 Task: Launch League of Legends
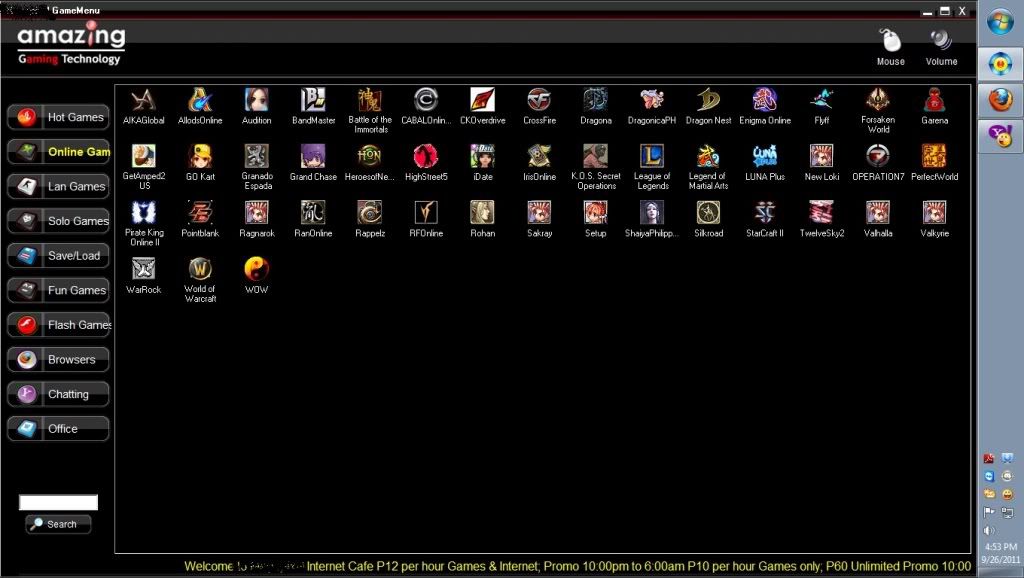click(x=652, y=157)
